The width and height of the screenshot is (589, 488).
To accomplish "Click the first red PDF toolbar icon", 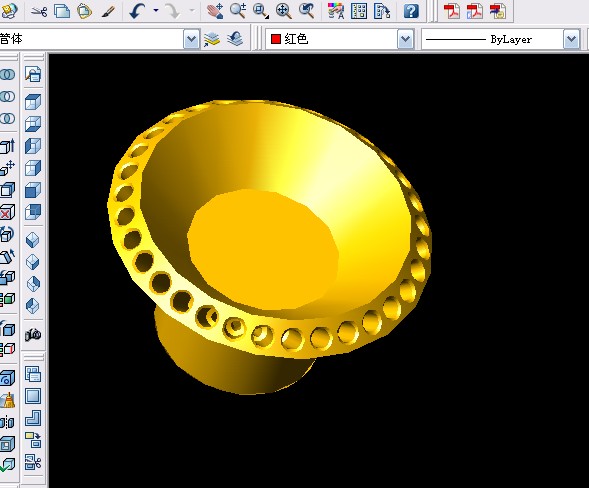I will (x=452, y=11).
